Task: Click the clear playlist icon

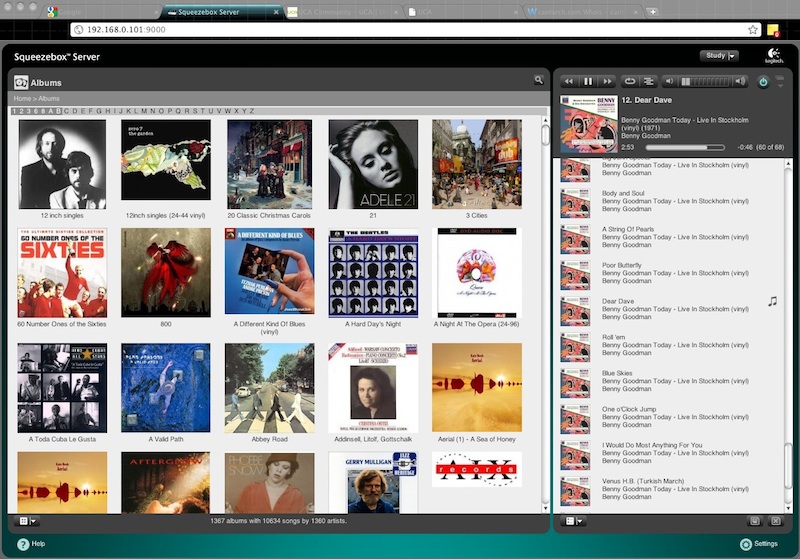Action: click(x=776, y=521)
